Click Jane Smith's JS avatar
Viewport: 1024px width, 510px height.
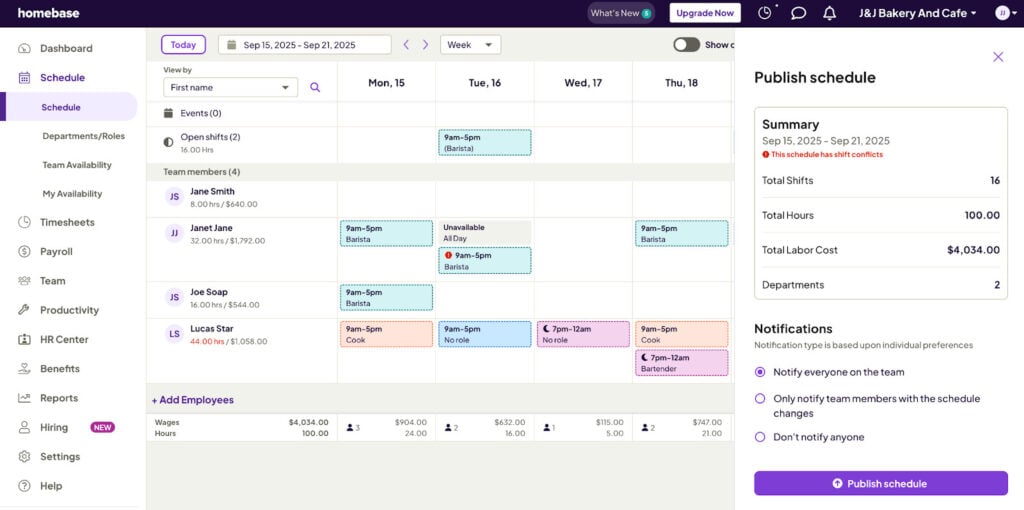point(174,197)
